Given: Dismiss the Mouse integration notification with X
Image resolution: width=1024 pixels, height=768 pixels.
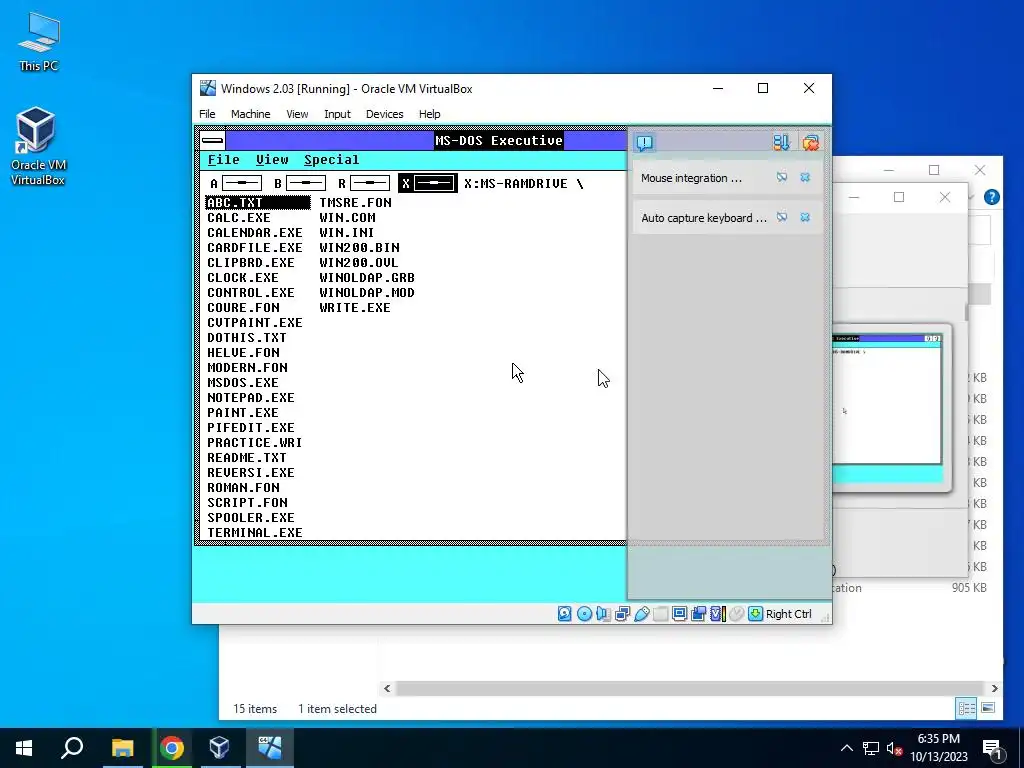Looking at the screenshot, I should 805,178.
